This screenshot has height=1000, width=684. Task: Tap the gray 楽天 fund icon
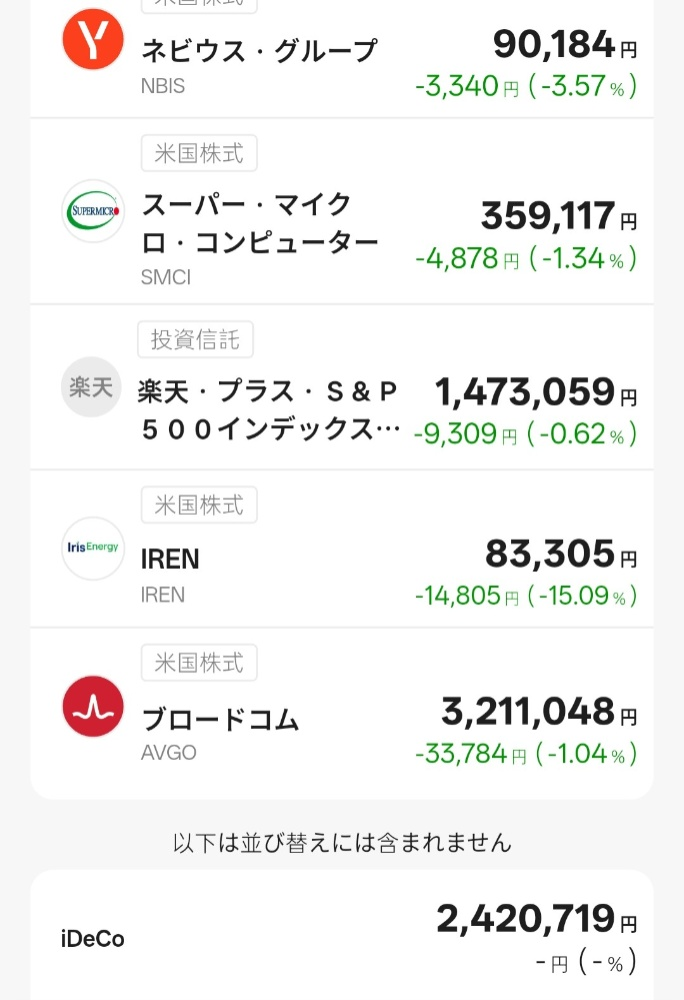click(x=93, y=386)
